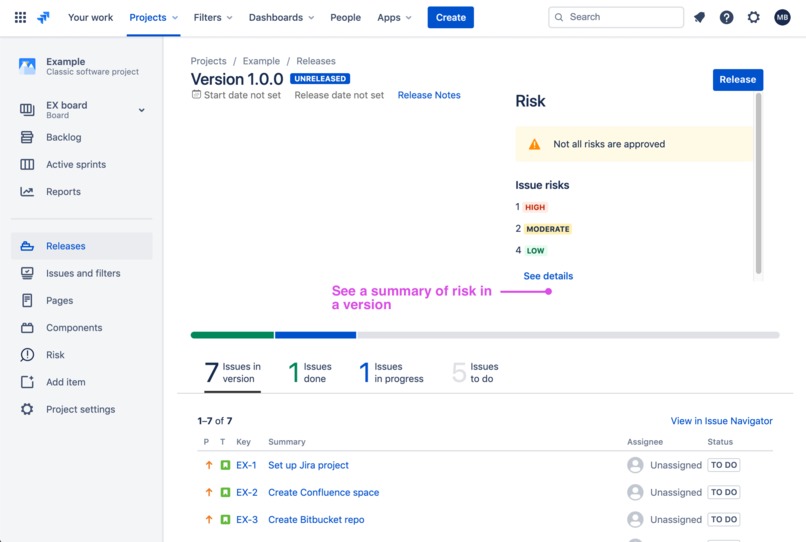Click inside the Search field

pyautogui.click(x=616, y=17)
